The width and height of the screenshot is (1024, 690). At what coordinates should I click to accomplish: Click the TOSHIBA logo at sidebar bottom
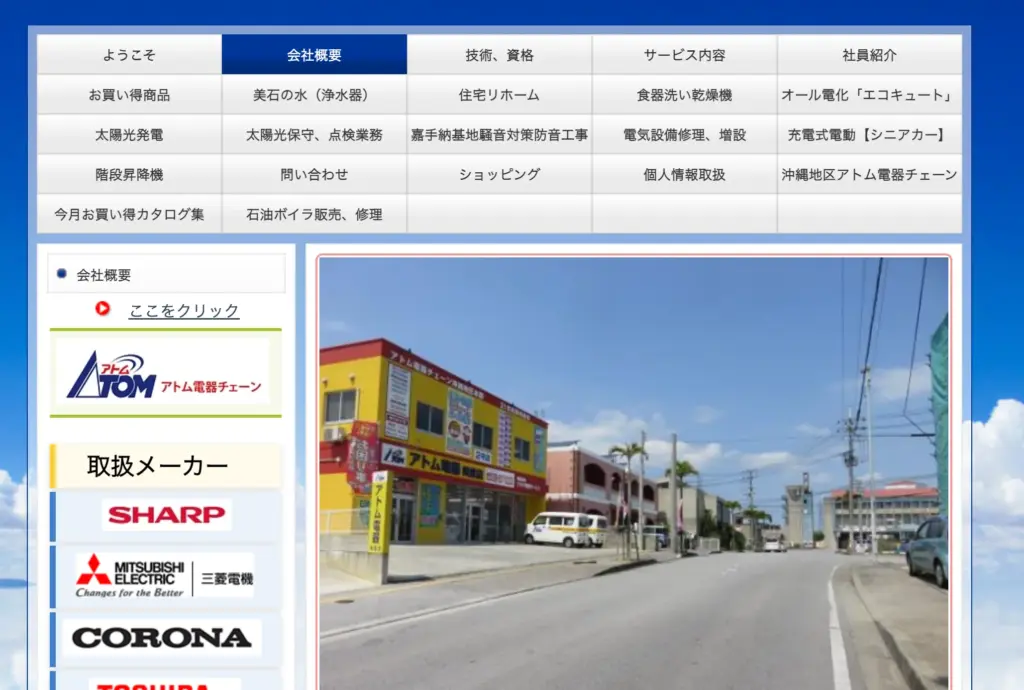tap(165, 684)
